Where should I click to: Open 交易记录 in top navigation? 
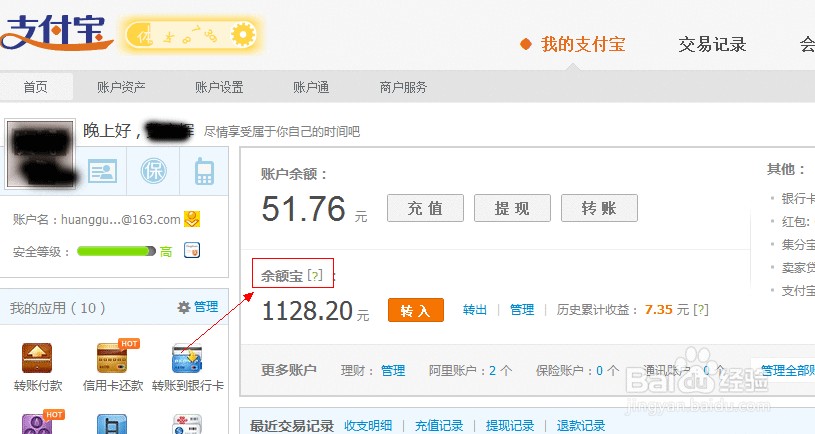tap(712, 44)
